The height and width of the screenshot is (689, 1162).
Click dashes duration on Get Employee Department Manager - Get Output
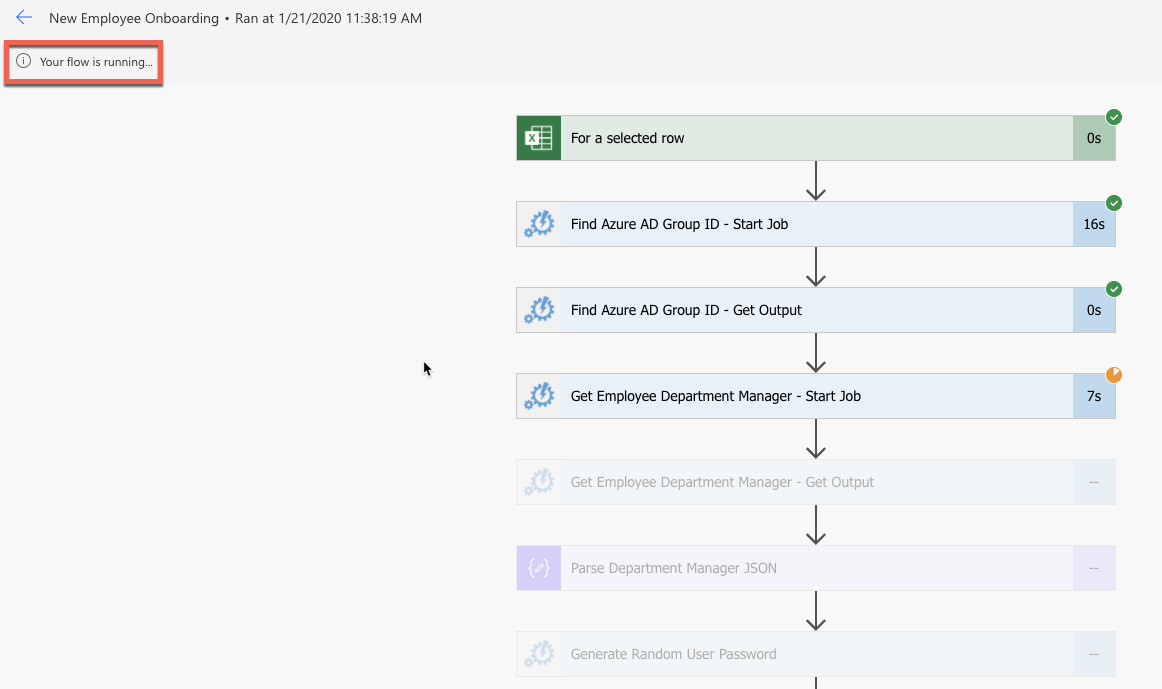click(x=1094, y=482)
